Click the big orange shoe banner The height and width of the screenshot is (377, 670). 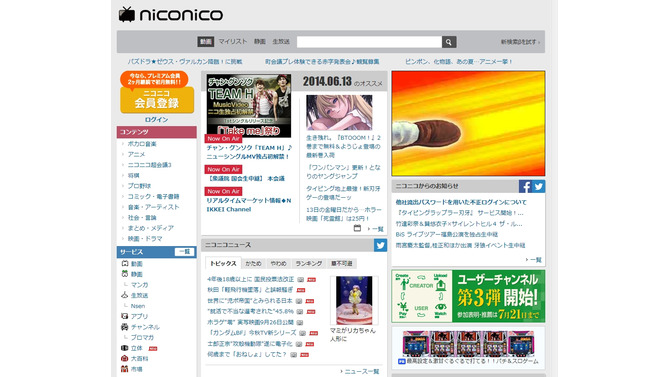point(468,124)
